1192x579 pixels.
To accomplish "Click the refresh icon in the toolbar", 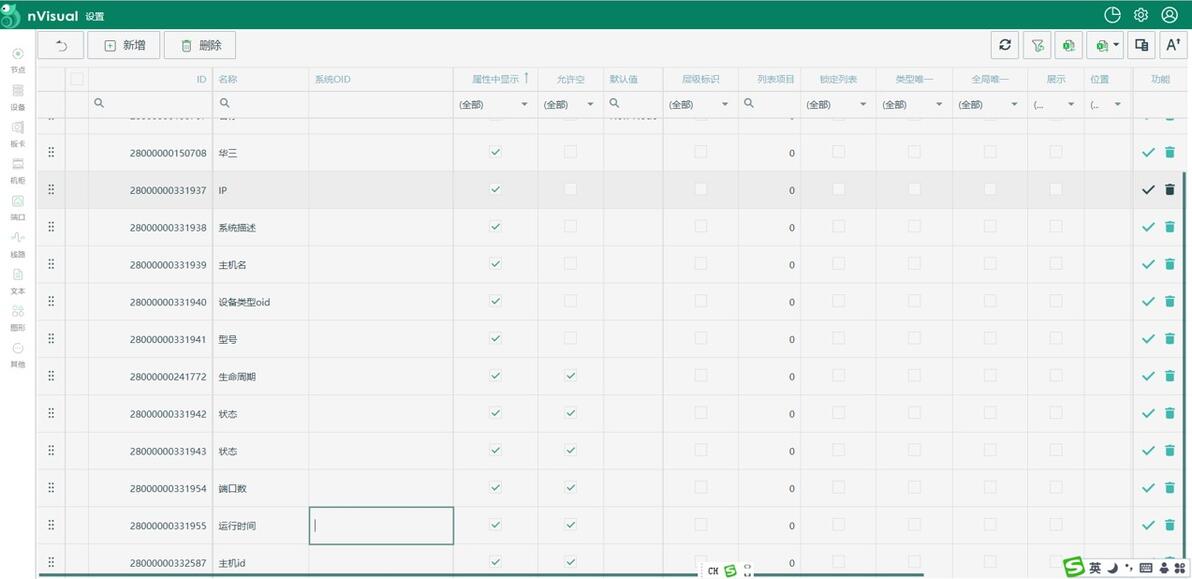I will tap(1005, 45).
